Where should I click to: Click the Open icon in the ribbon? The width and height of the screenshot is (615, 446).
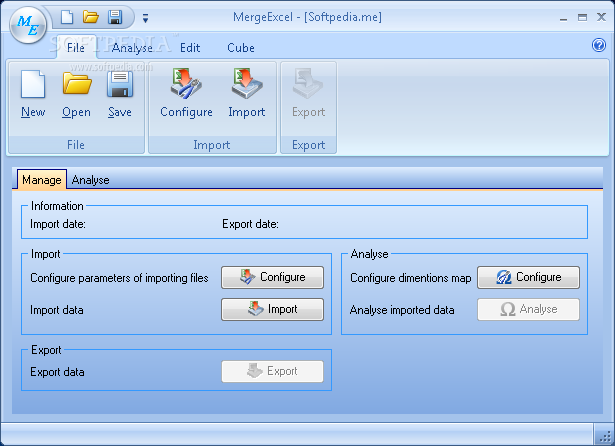(76, 94)
